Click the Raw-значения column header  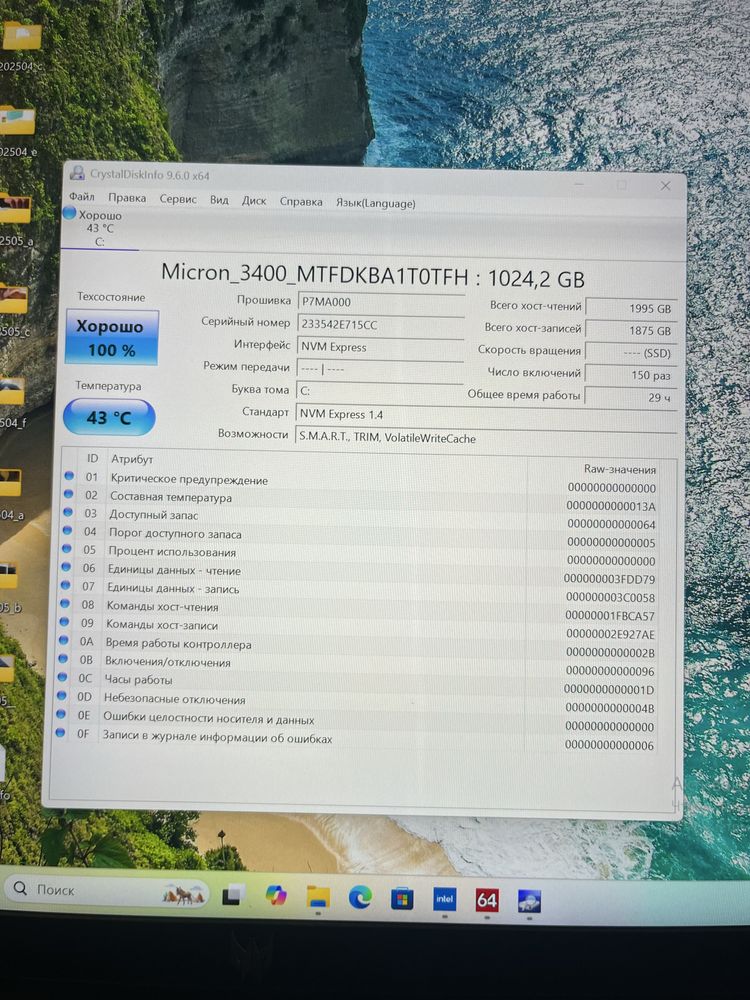[620, 469]
